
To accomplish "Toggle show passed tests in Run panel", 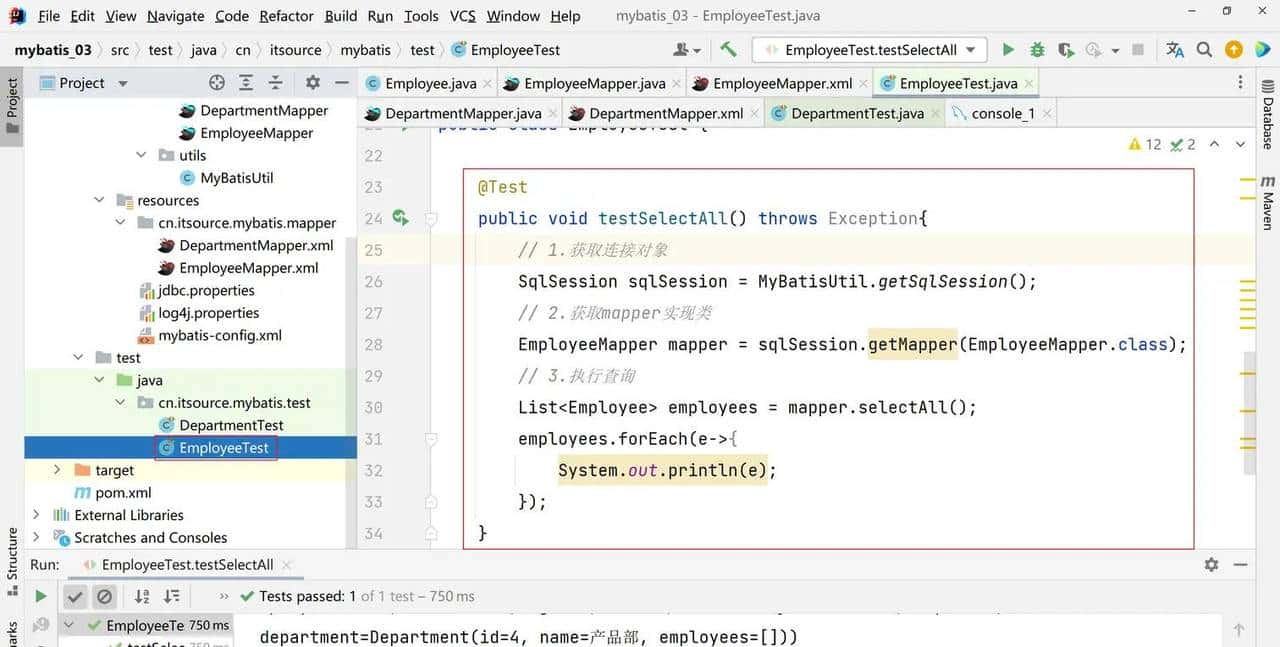I will pos(75,597).
